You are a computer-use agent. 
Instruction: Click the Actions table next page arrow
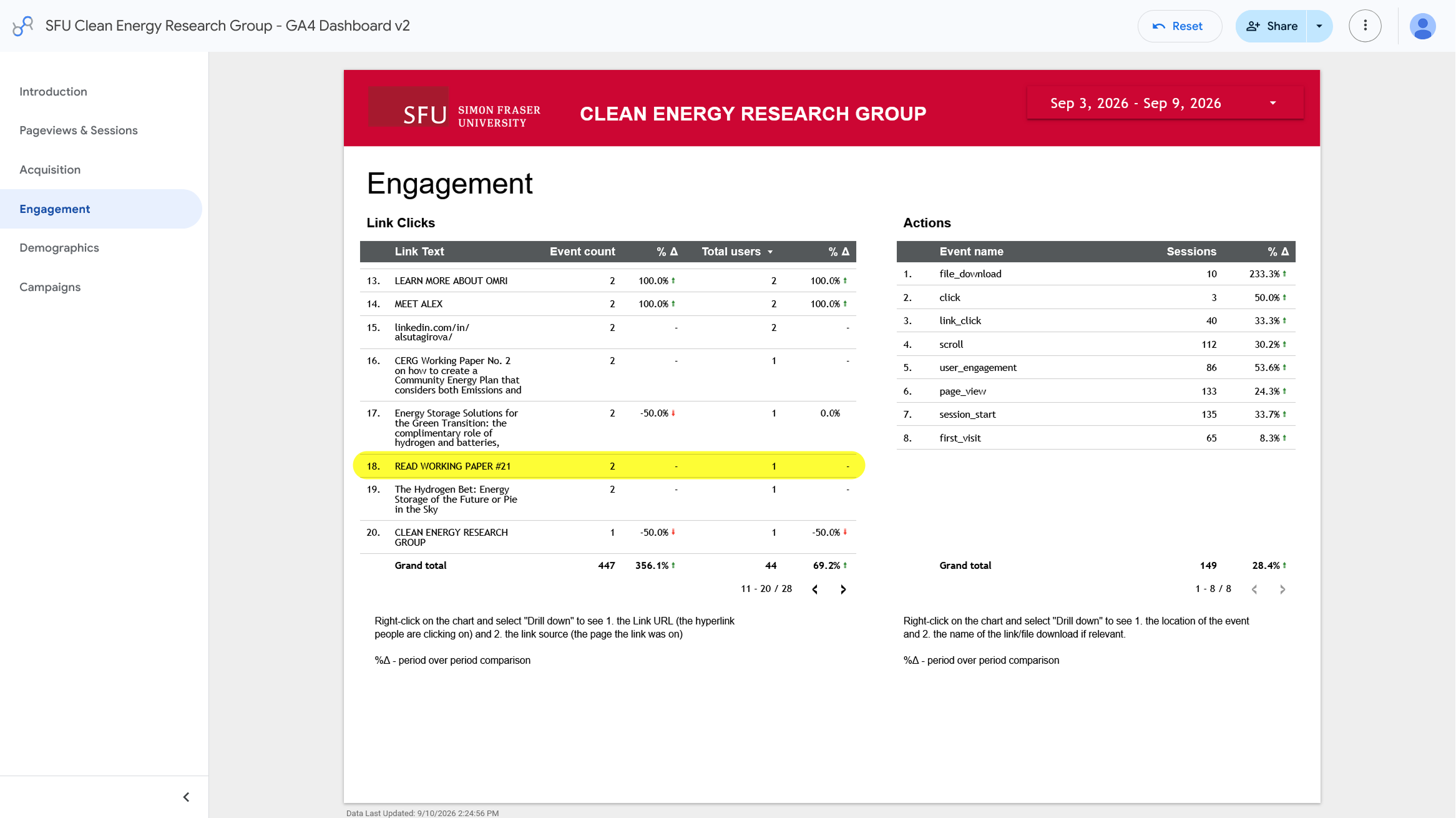coord(1283,589)
